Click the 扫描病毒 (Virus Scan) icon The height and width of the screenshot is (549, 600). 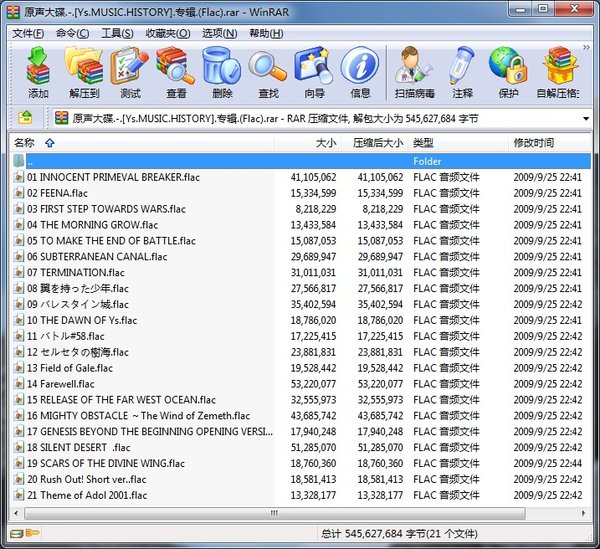tap(414, 66)
